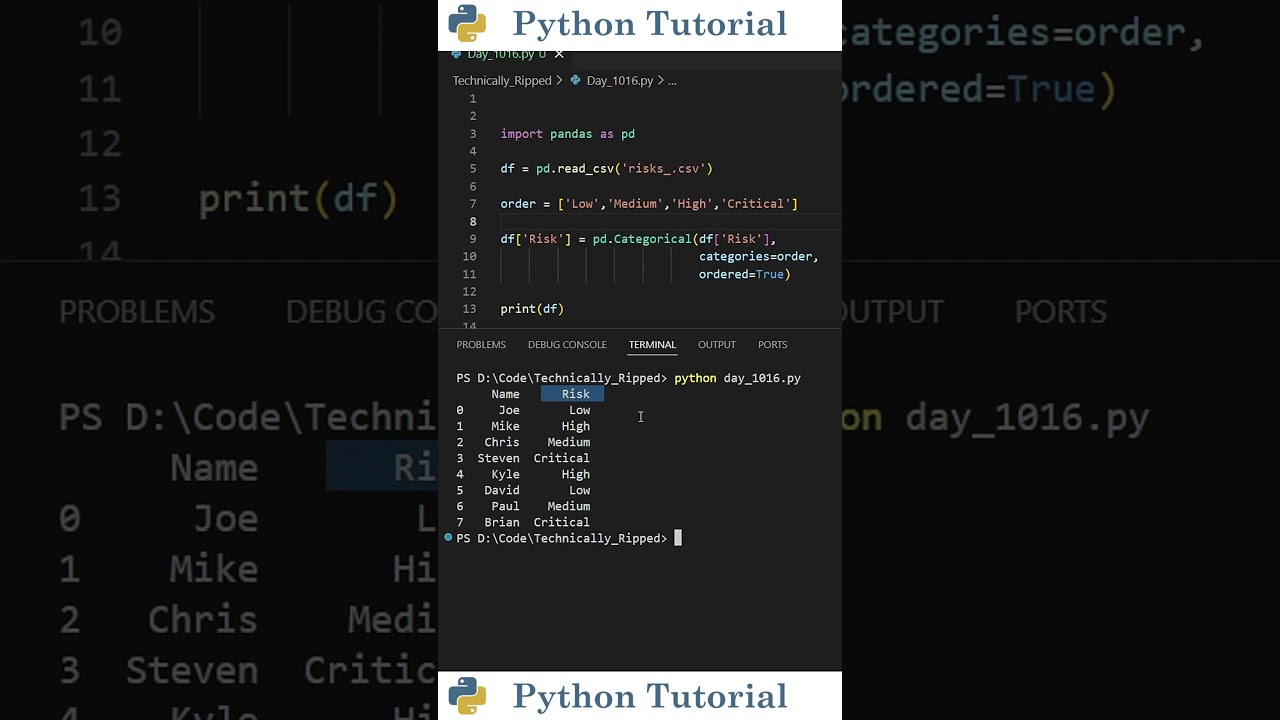1280x720 pixels.
Task: Click Day_1016.py in breadcrumb path
Action: pyautogui.click(x=620, y=80)
